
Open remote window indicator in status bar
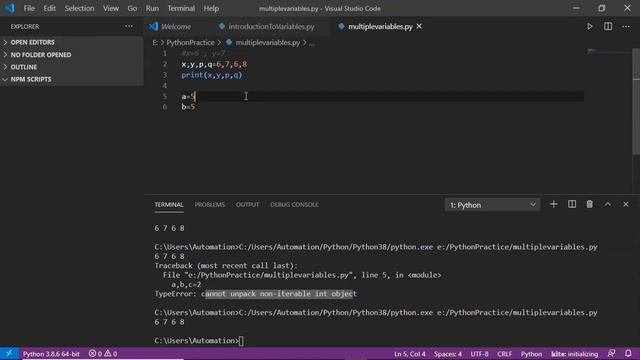[x=9, y=353]
